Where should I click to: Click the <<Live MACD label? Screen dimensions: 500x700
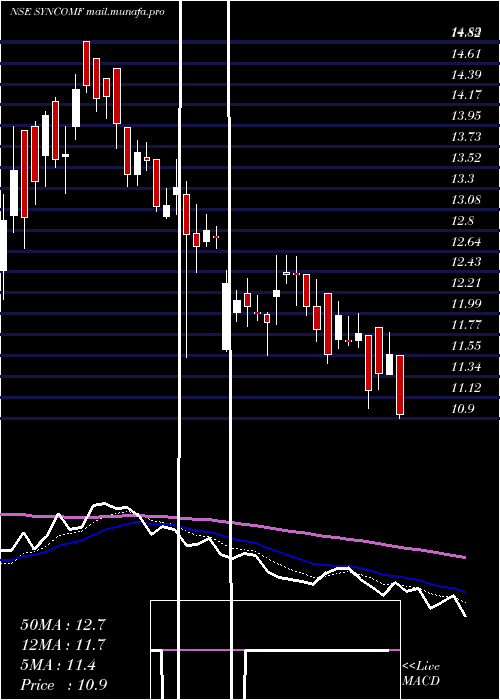[x=421, y=674]
